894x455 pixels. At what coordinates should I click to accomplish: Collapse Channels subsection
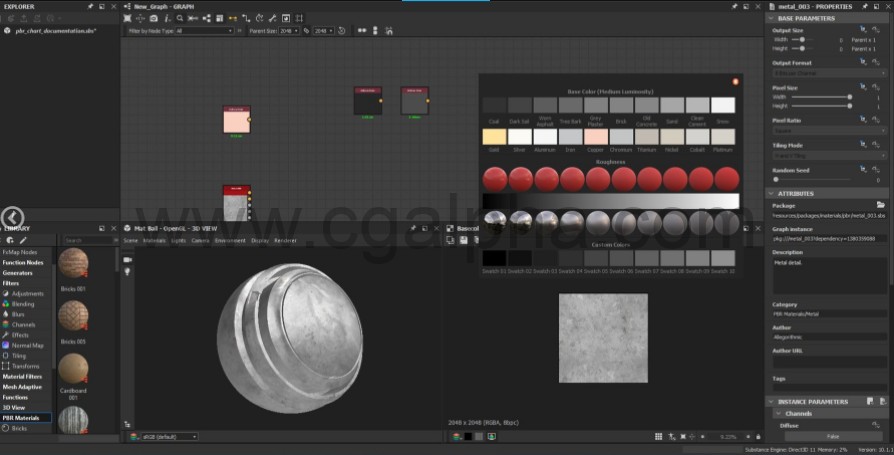(778, 413)
